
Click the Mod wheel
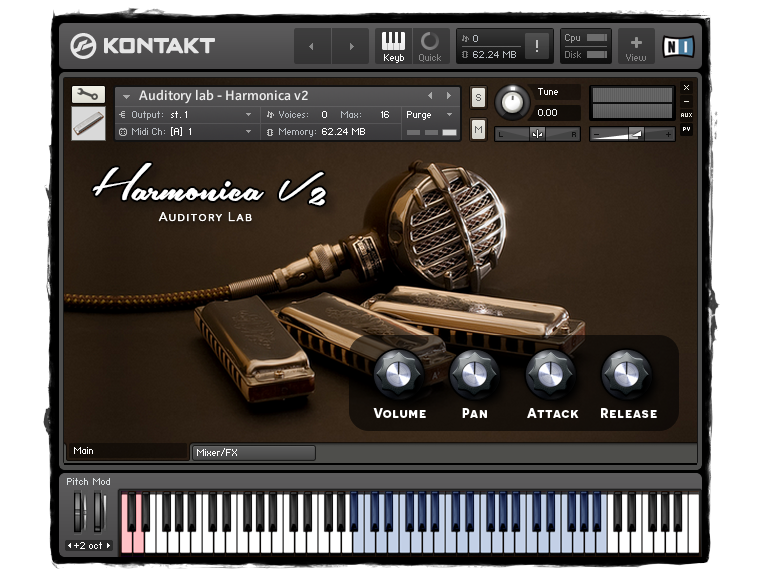[99, 511]
